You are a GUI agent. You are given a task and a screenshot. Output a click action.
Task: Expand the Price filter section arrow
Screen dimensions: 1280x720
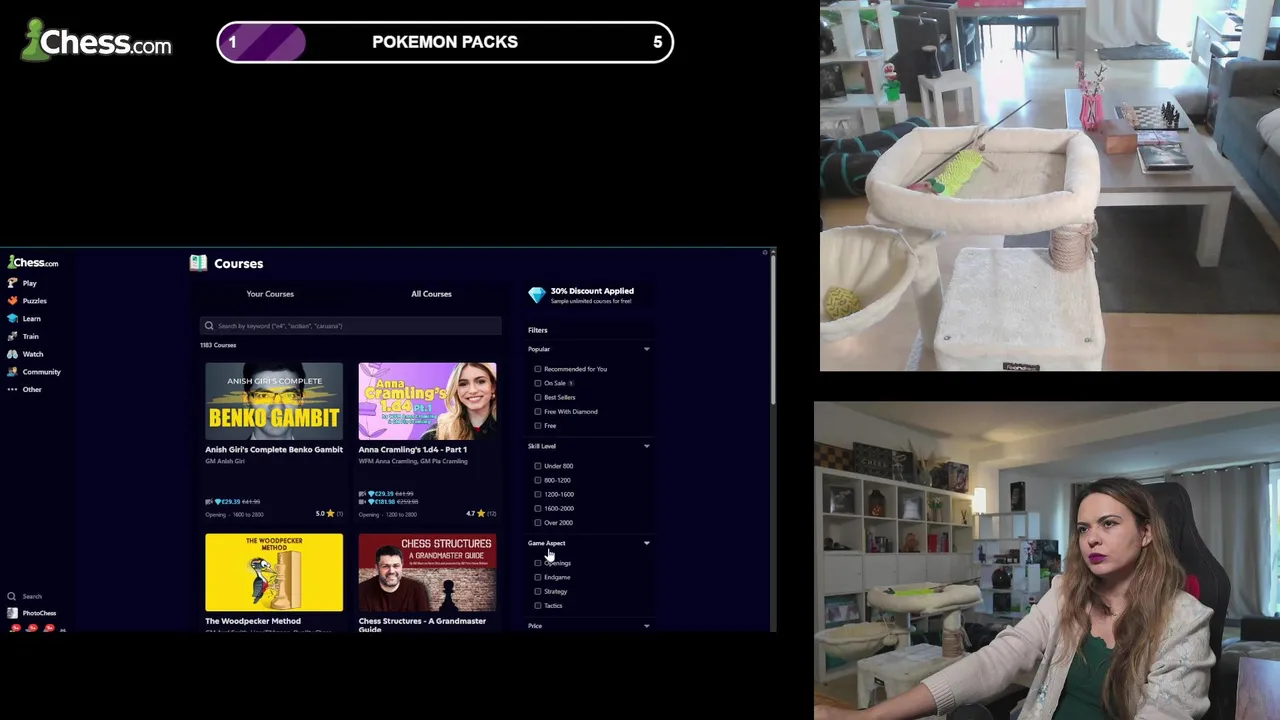click(x=646, y=626)
